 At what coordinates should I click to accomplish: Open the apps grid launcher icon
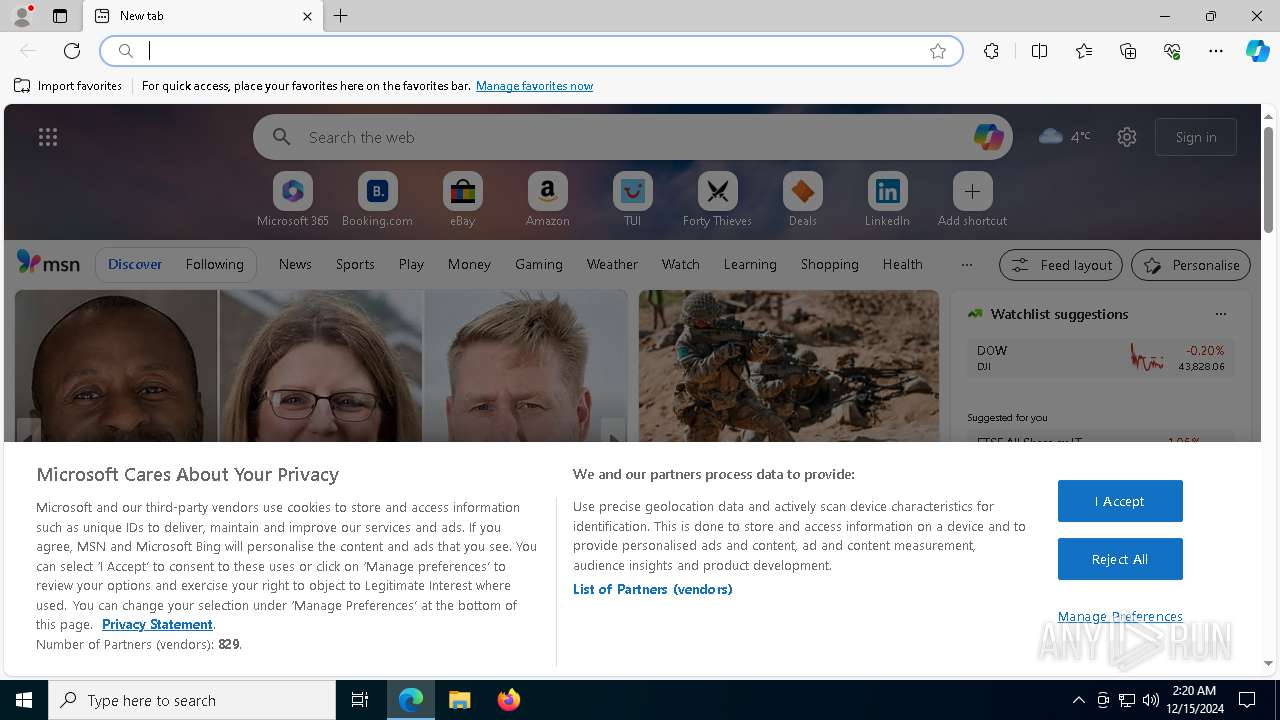(x=48, y=137)
